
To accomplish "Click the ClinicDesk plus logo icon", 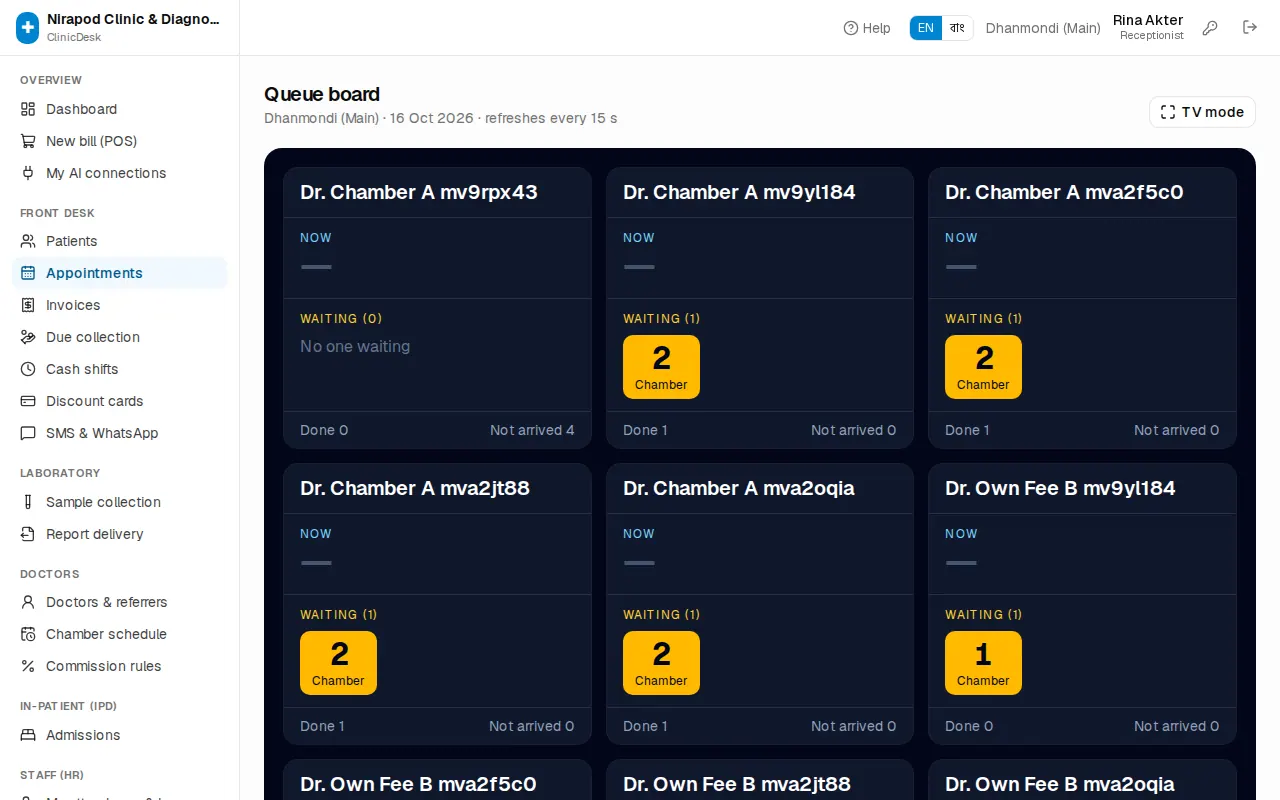I will point(28,28).
